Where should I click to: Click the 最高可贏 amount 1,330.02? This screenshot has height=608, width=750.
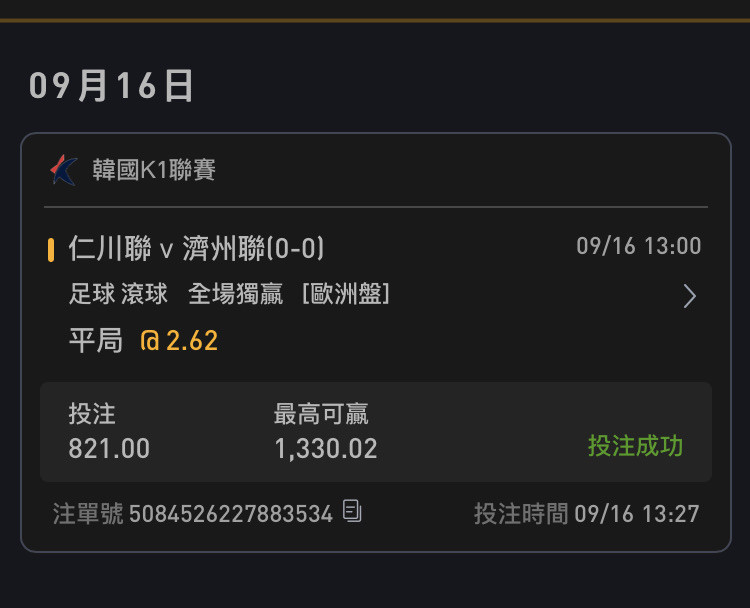pyautogui.click(x=326, y=449)
